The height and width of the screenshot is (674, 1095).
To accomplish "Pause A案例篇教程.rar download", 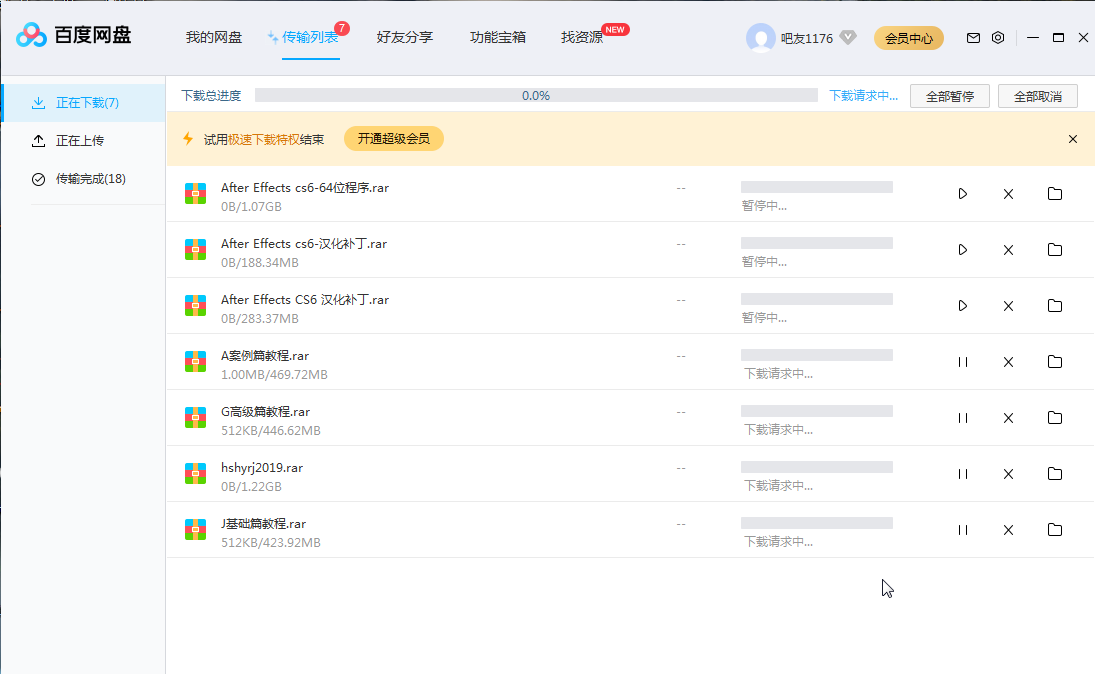I will pyautogui.click(x=962, y=362).
